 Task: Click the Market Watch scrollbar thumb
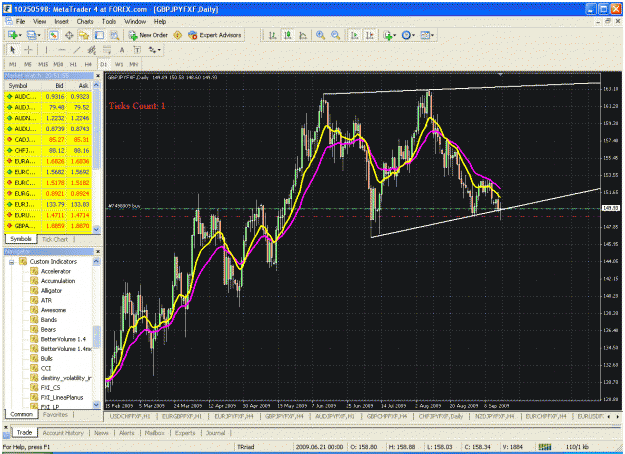tap(96, 129)
